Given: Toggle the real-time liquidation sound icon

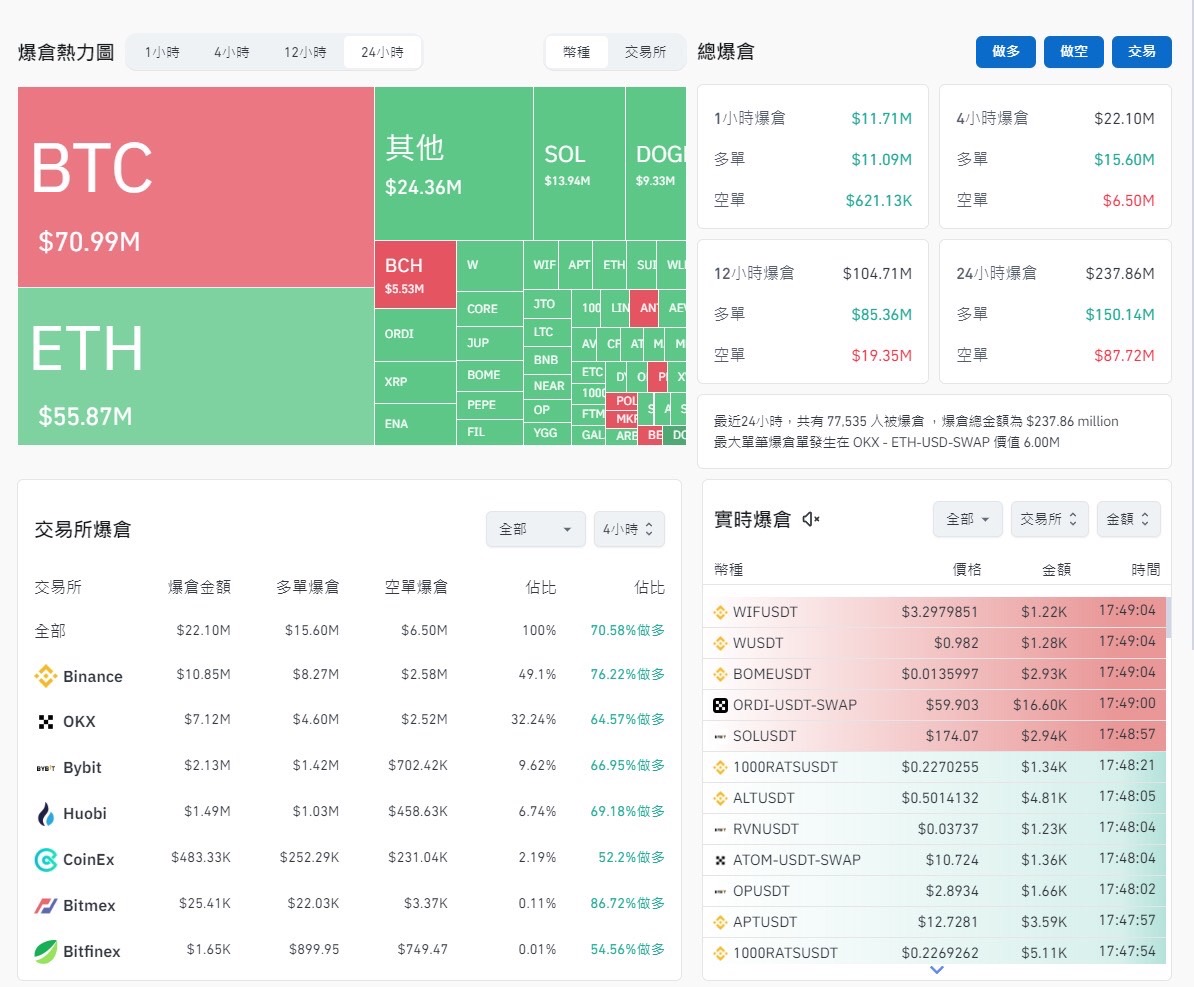Looking at the screenshot, I should [x=811, y=519].
